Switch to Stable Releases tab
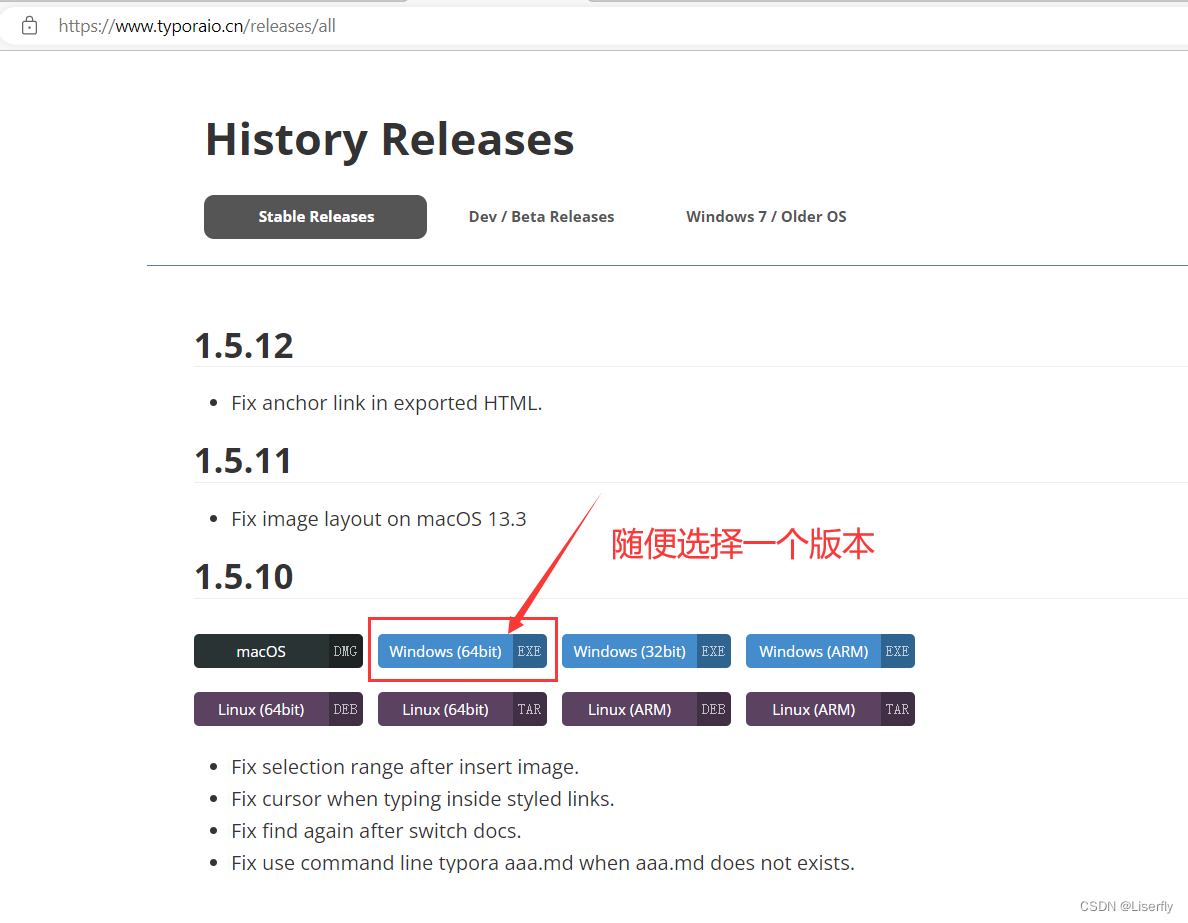The width and height of the screenshot is (1188, 923). (315, 217)
